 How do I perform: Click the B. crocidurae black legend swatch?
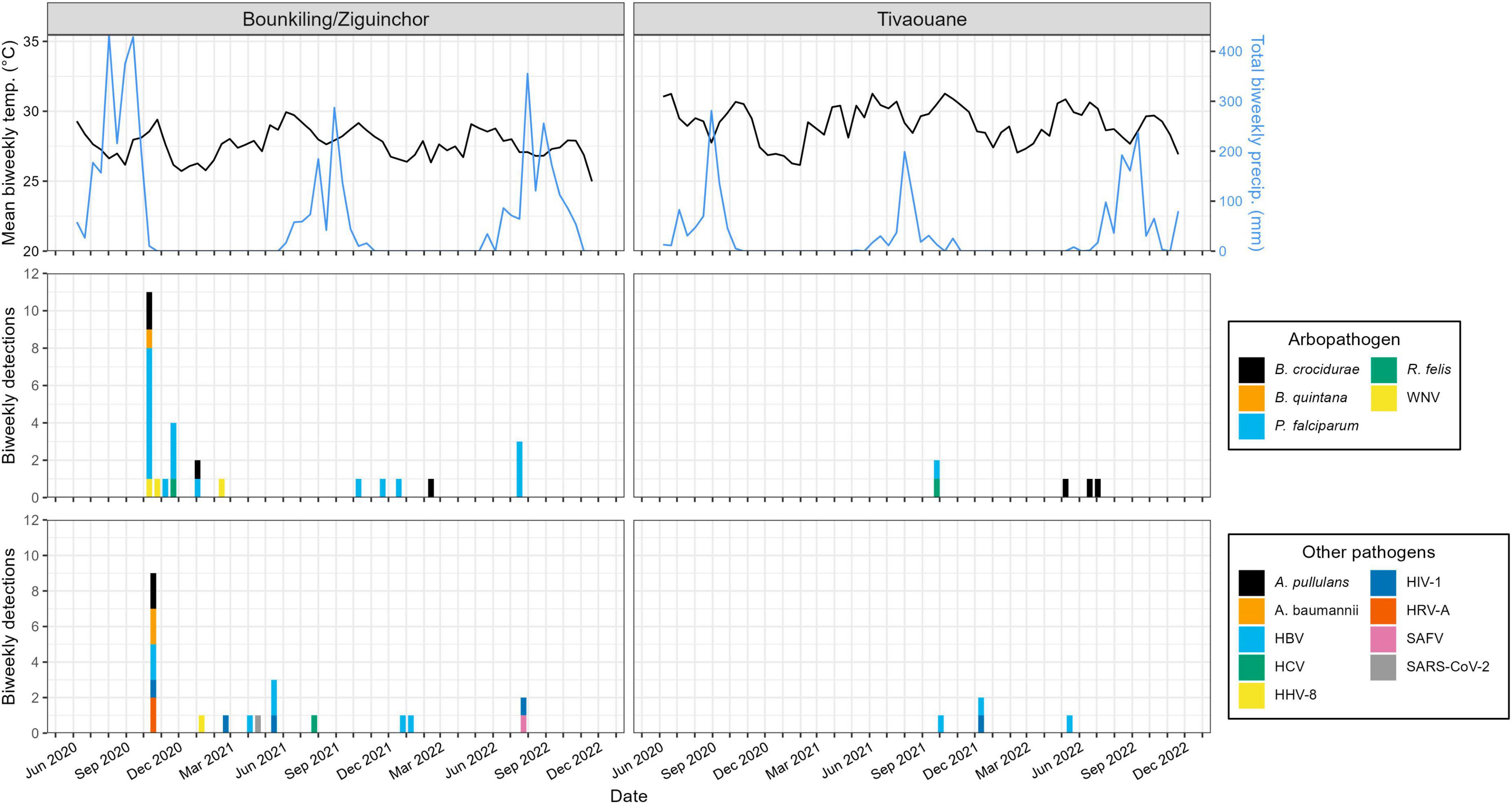1251,369
